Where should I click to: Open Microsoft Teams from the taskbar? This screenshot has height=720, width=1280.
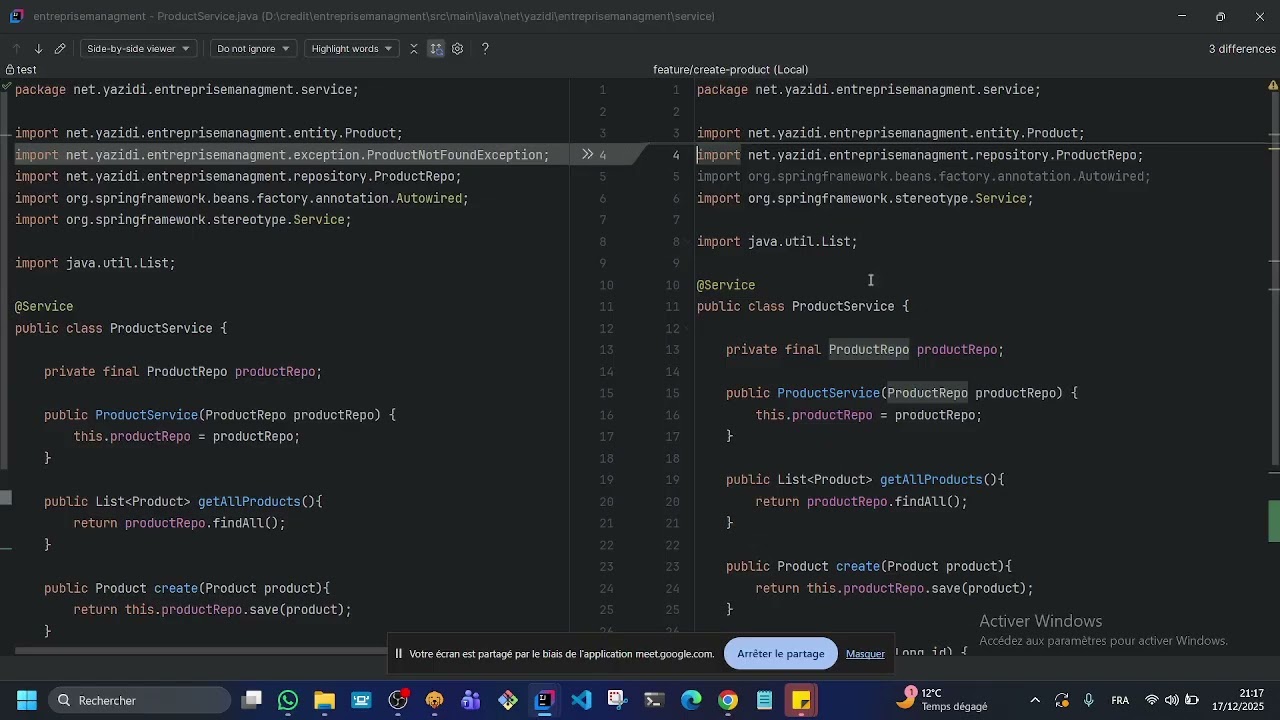(x=471, y=700)
